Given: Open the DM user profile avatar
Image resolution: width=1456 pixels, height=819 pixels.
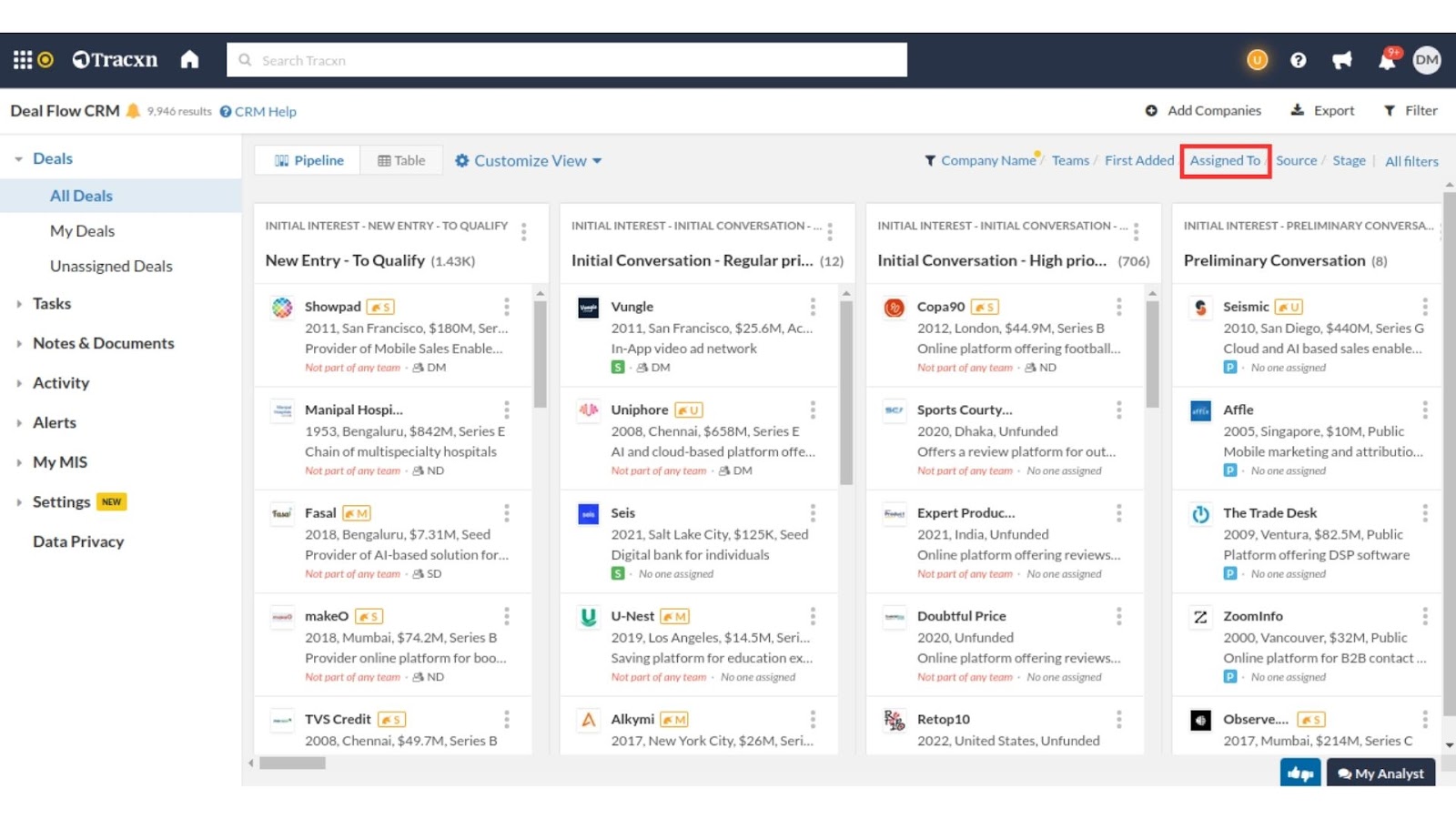Looking at the screenshot, I should (1426, 60).
